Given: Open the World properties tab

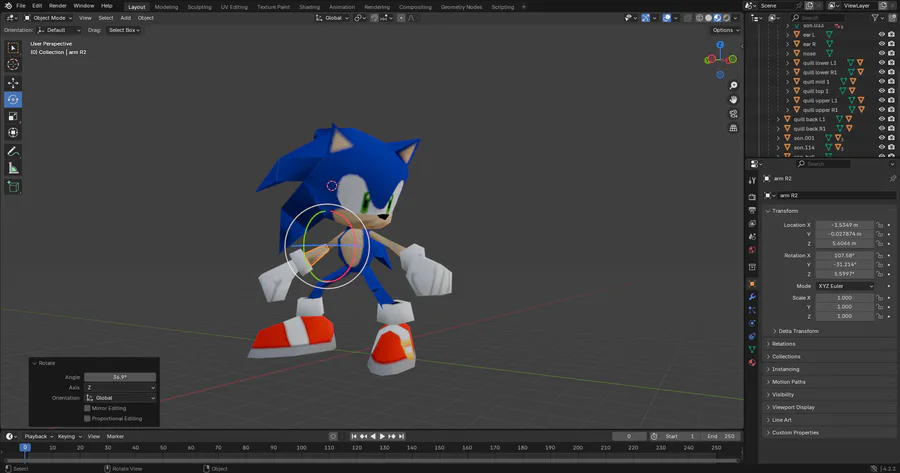Looking at the screenshot, I should (x=752, y=250).
